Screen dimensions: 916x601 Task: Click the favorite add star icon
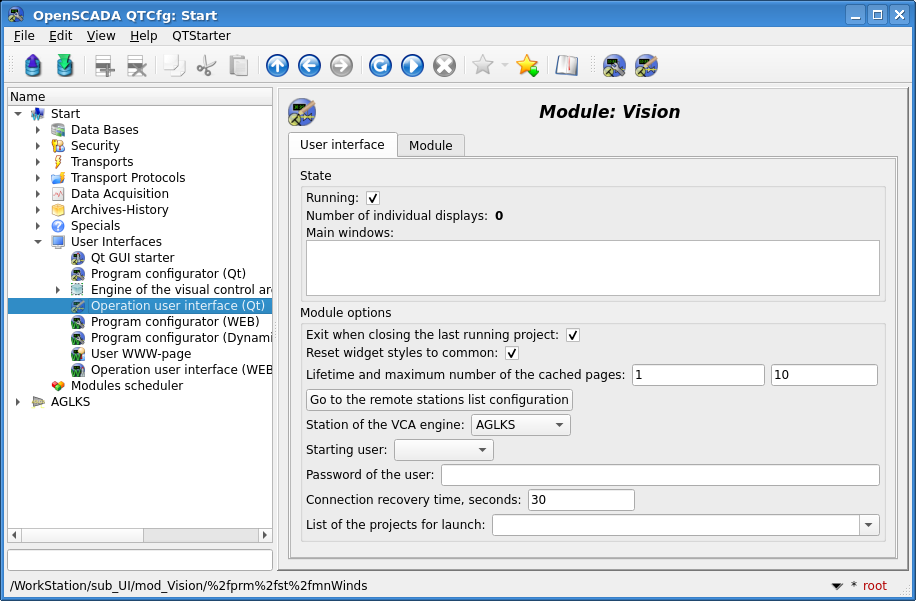[x=527, y=66]
